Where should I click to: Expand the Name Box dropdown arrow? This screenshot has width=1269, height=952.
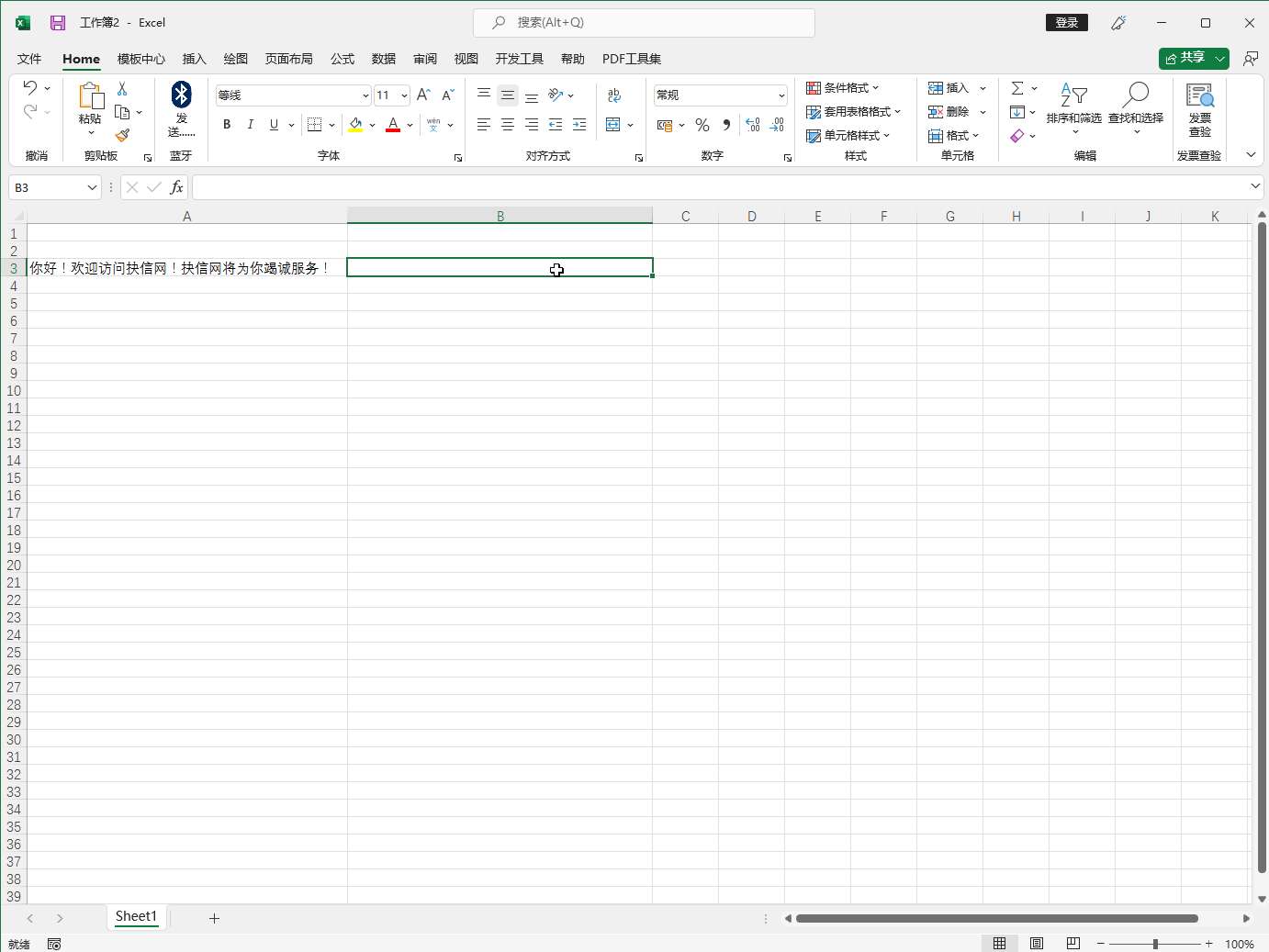point(92,187)
